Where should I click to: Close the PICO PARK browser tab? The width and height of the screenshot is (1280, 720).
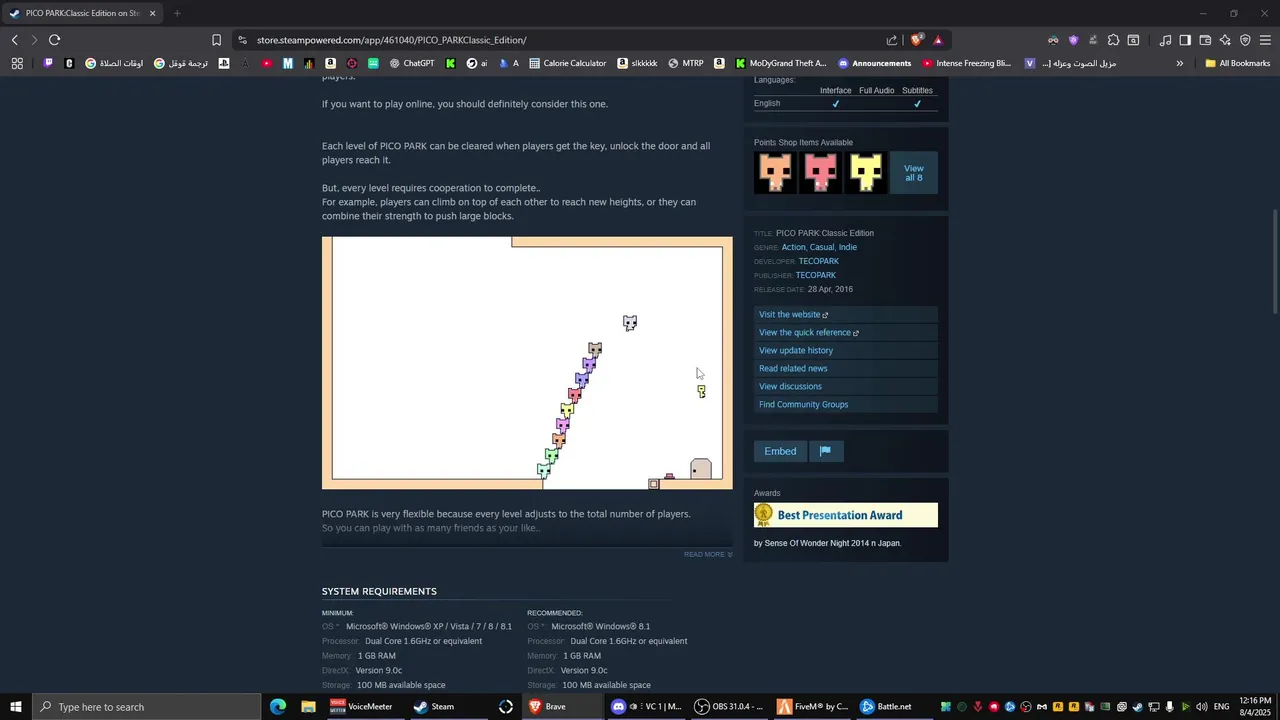(152, 13)
